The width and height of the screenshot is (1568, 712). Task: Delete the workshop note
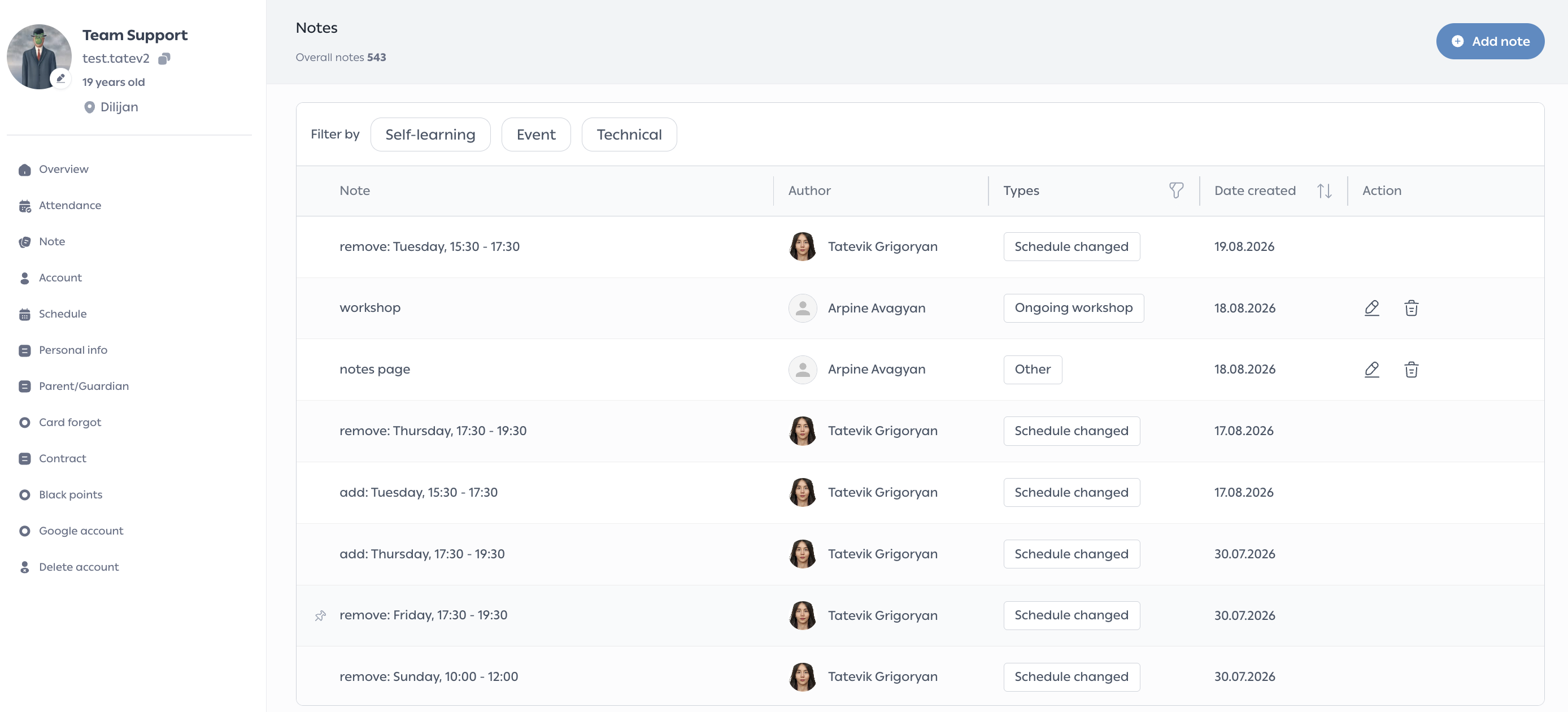(x=1411, y=308)
